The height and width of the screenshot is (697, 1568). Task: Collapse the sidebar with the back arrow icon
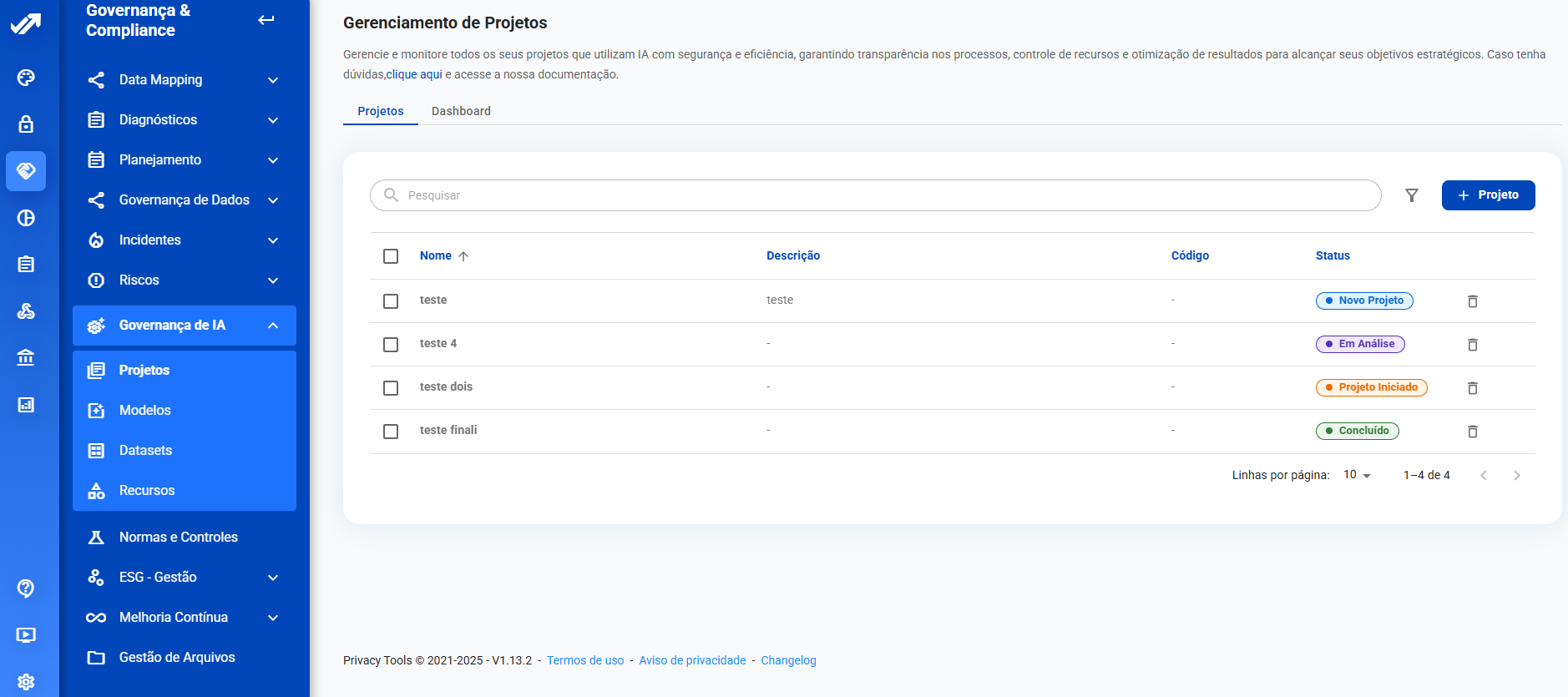[266, 20]
